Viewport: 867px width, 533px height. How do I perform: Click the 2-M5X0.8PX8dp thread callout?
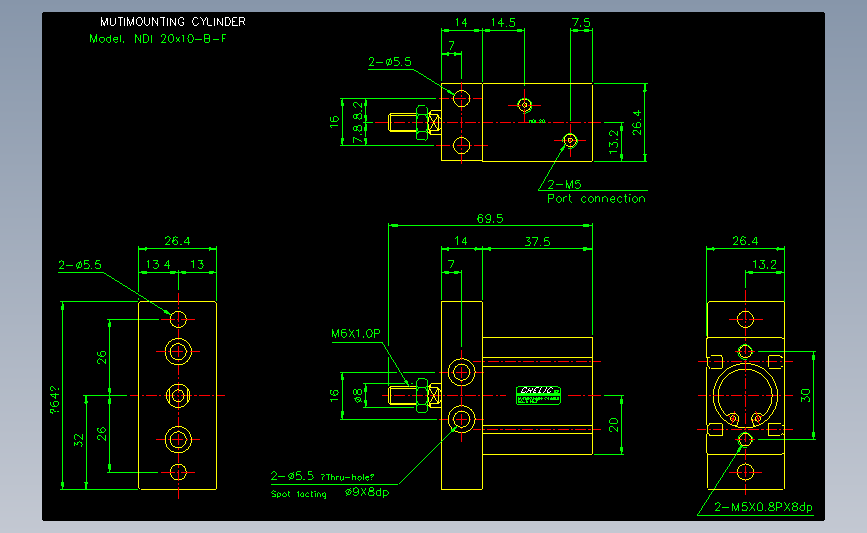[763, 507]
